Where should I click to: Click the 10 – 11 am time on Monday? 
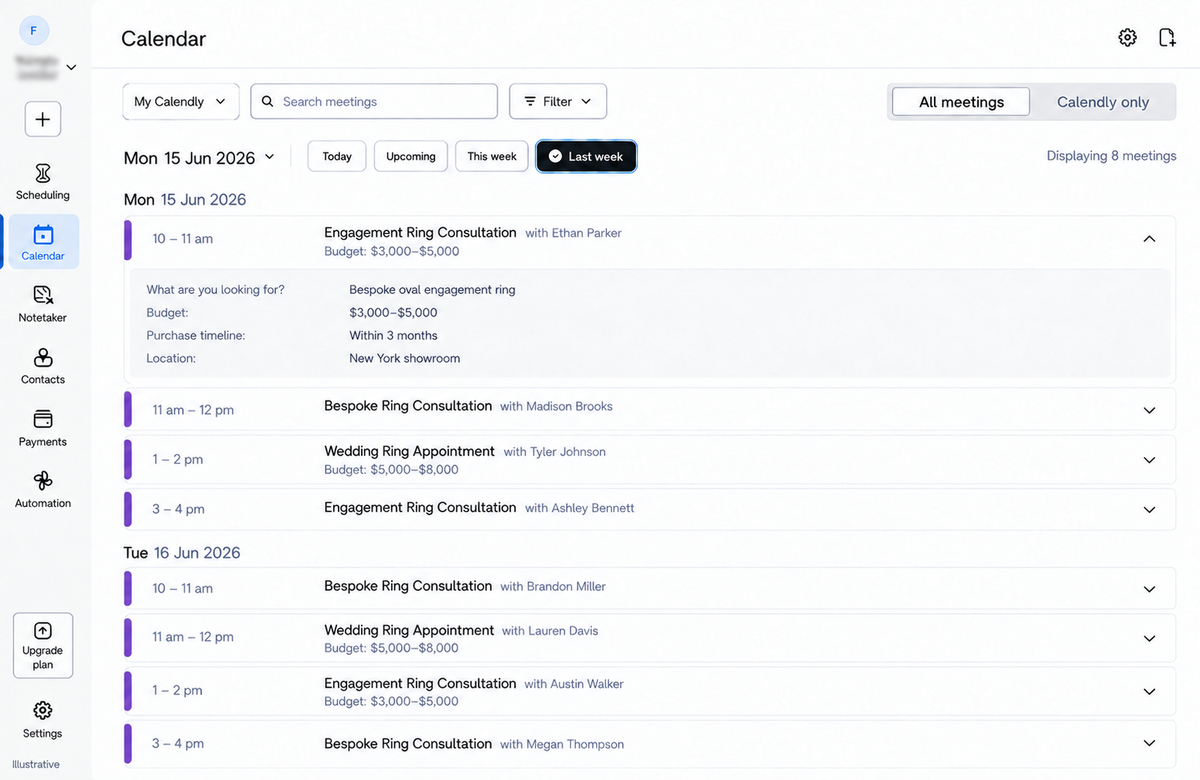[182, 239]
